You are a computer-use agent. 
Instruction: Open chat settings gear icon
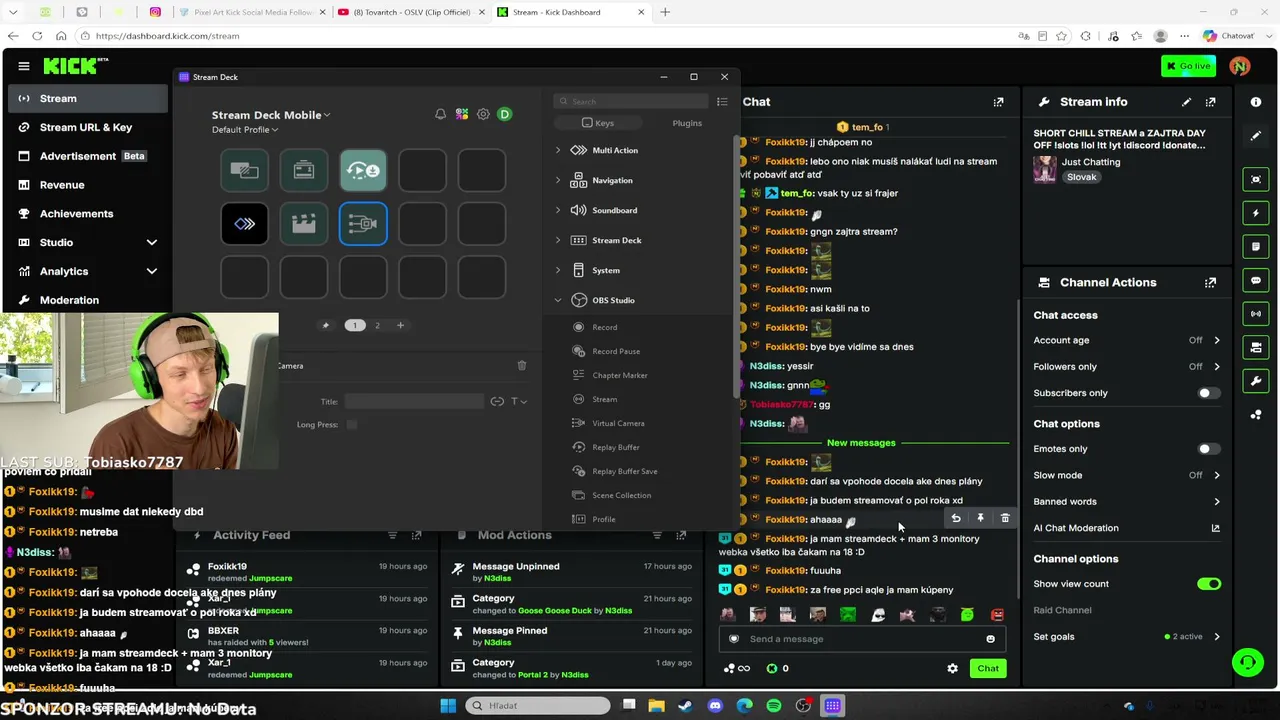tap(952, 668)
